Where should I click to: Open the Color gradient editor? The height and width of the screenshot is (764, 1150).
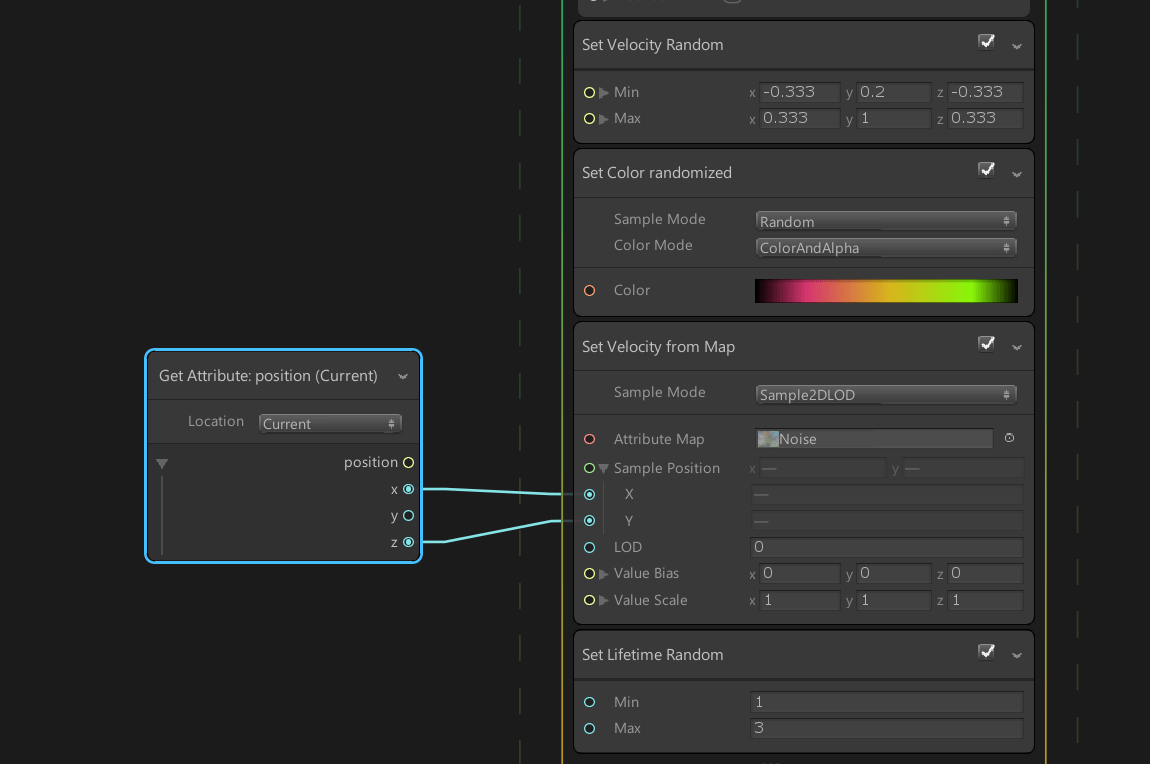click(x=885, y=290)
